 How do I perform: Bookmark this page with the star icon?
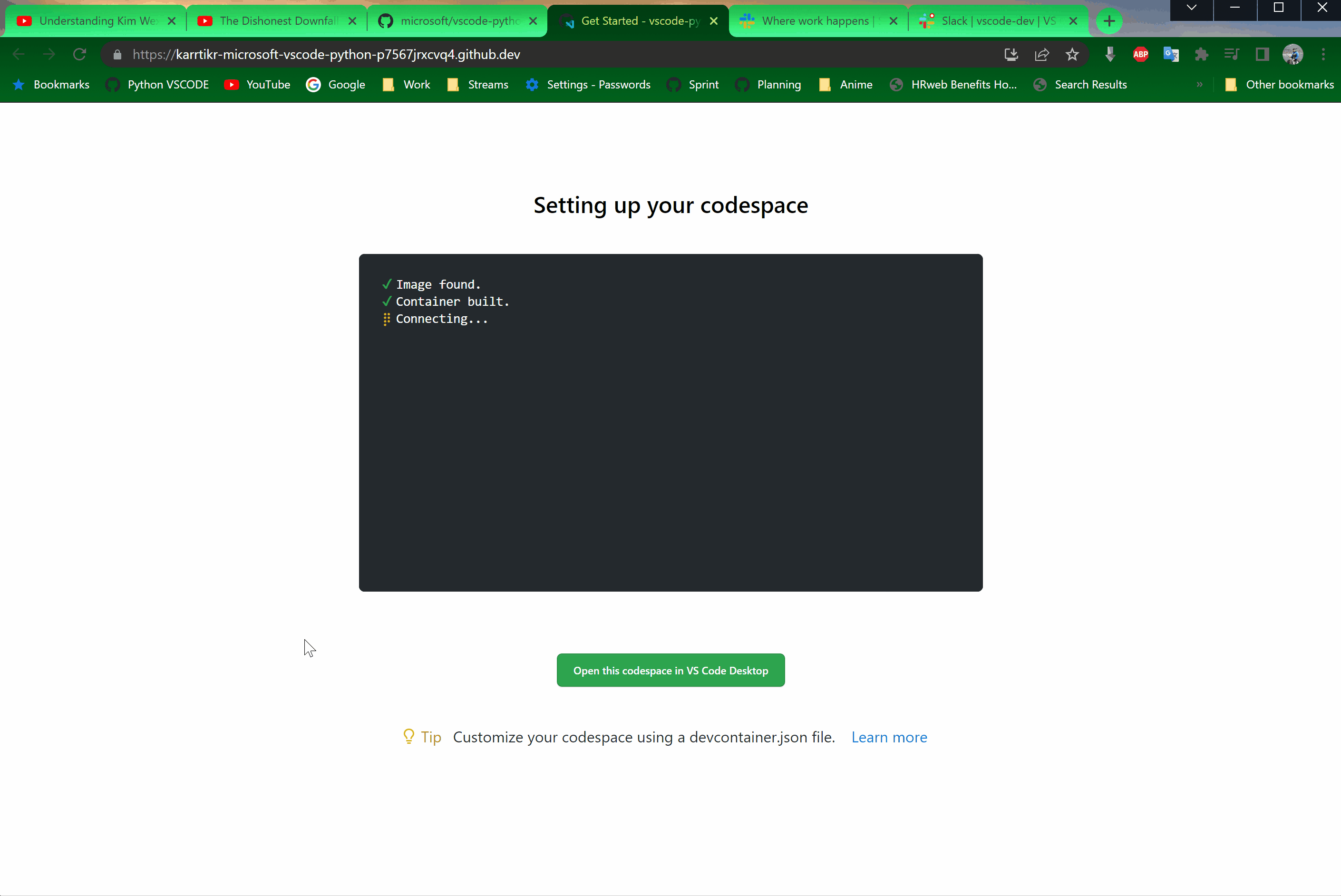1072,54
